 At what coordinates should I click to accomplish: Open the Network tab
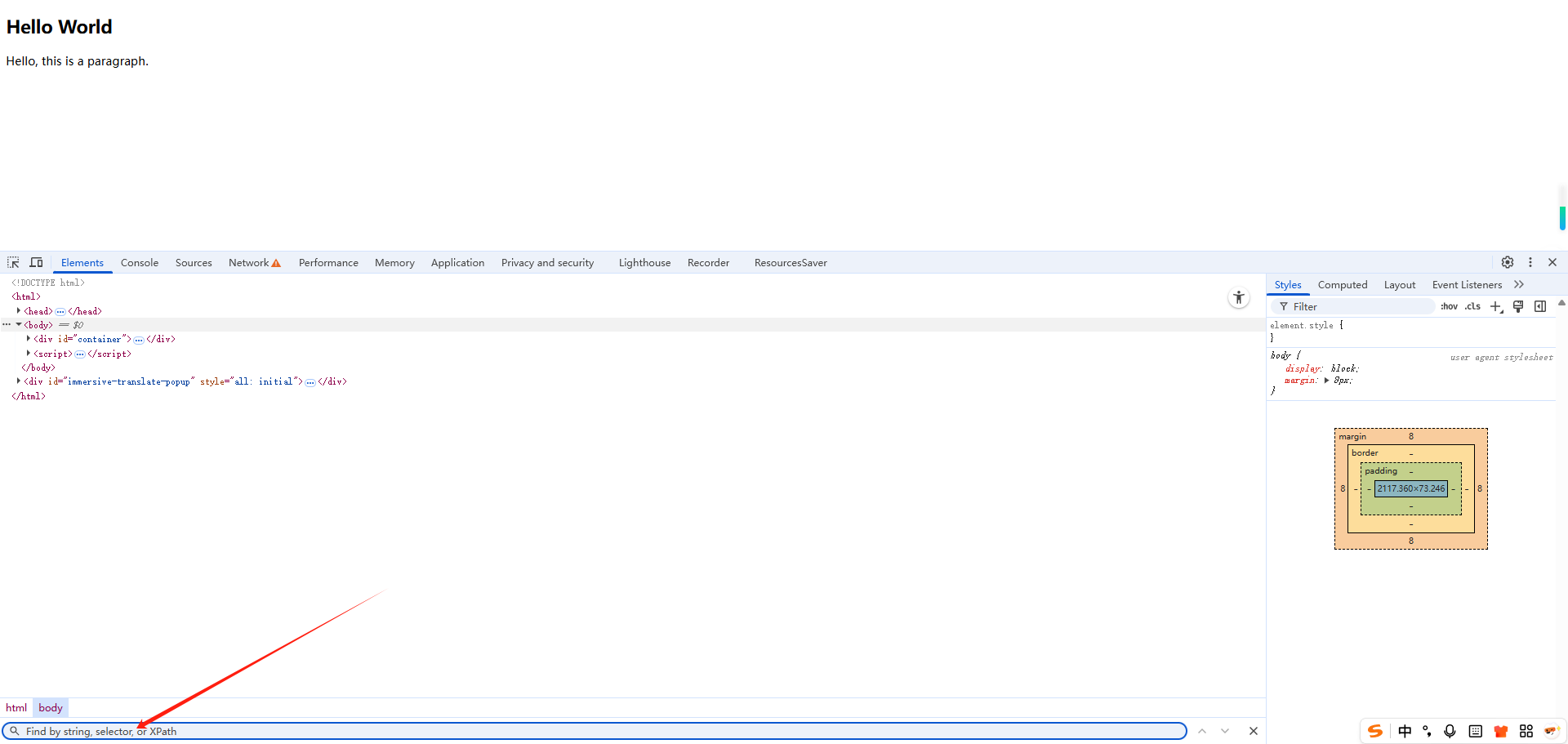point(248,262)
